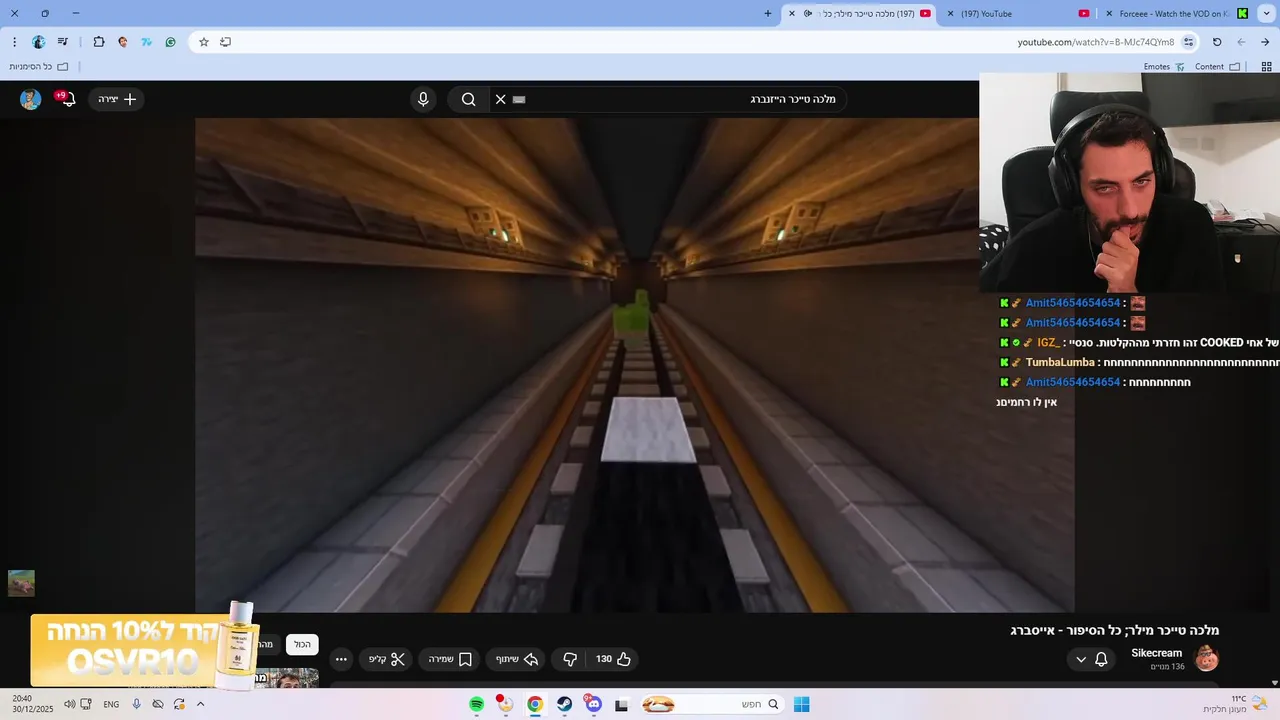Open the volume speaker icon in tray
The width and height of the screenshot is (1280, 720).
(69, 704)
